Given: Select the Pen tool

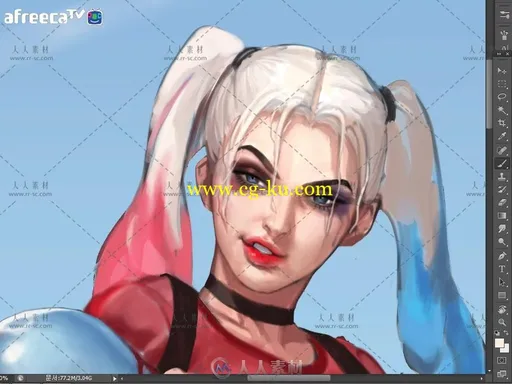Looking at the screenshot, I should pyautogui.click(x=502, y=256).
